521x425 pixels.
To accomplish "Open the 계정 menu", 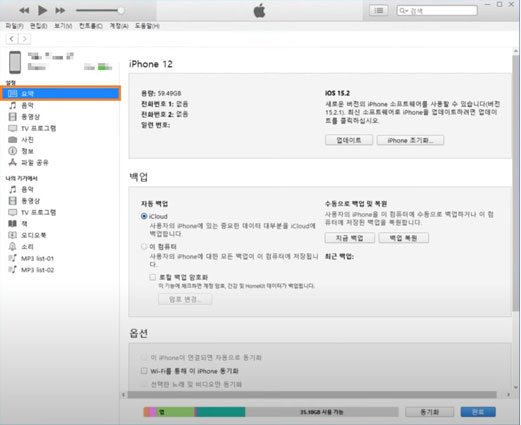I will click(x=119, y=26).
